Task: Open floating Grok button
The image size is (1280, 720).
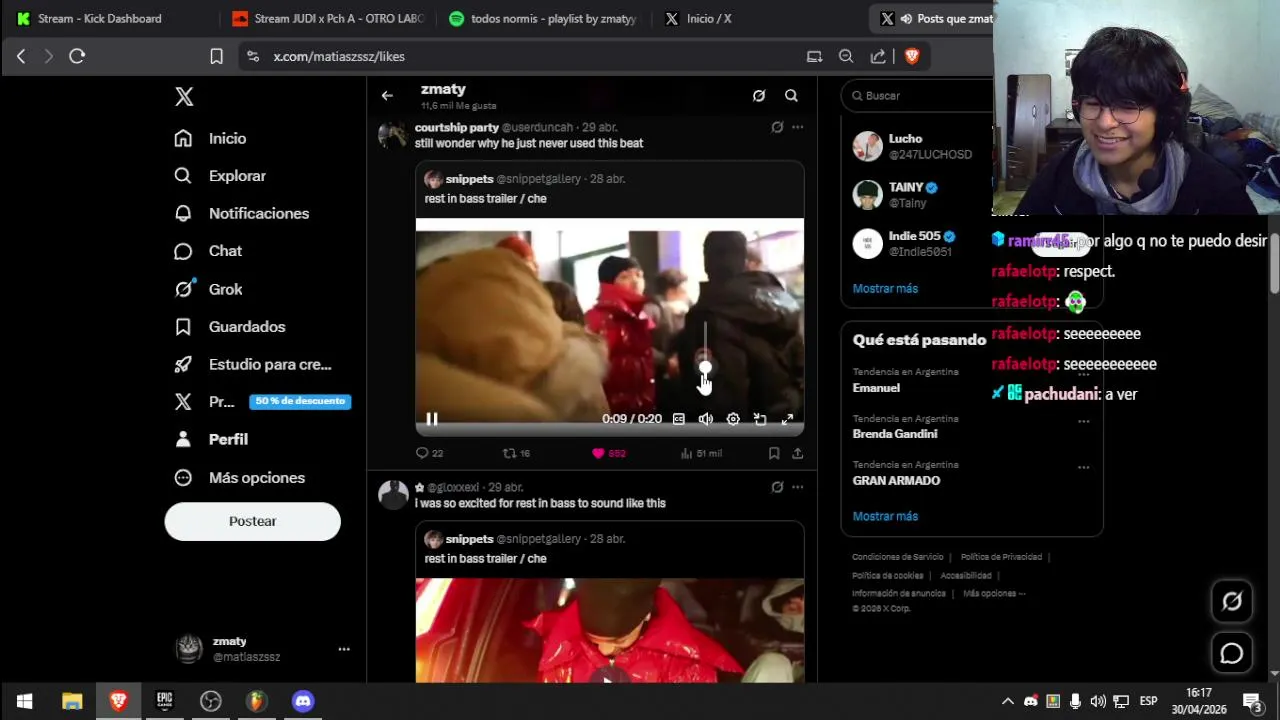Action: click(x=1232, y=601)
